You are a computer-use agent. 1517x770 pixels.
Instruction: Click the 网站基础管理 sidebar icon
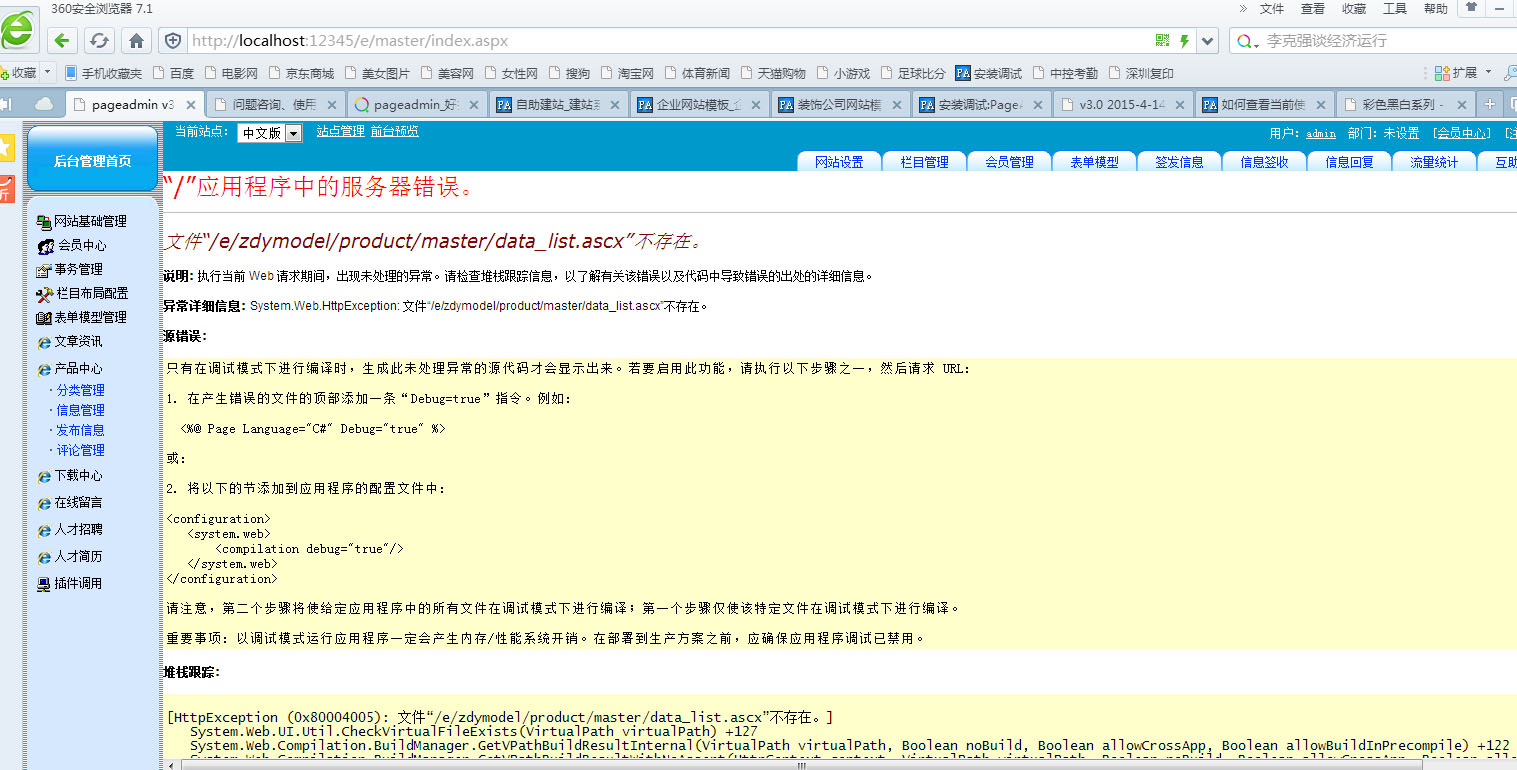[x=44, y=222]
